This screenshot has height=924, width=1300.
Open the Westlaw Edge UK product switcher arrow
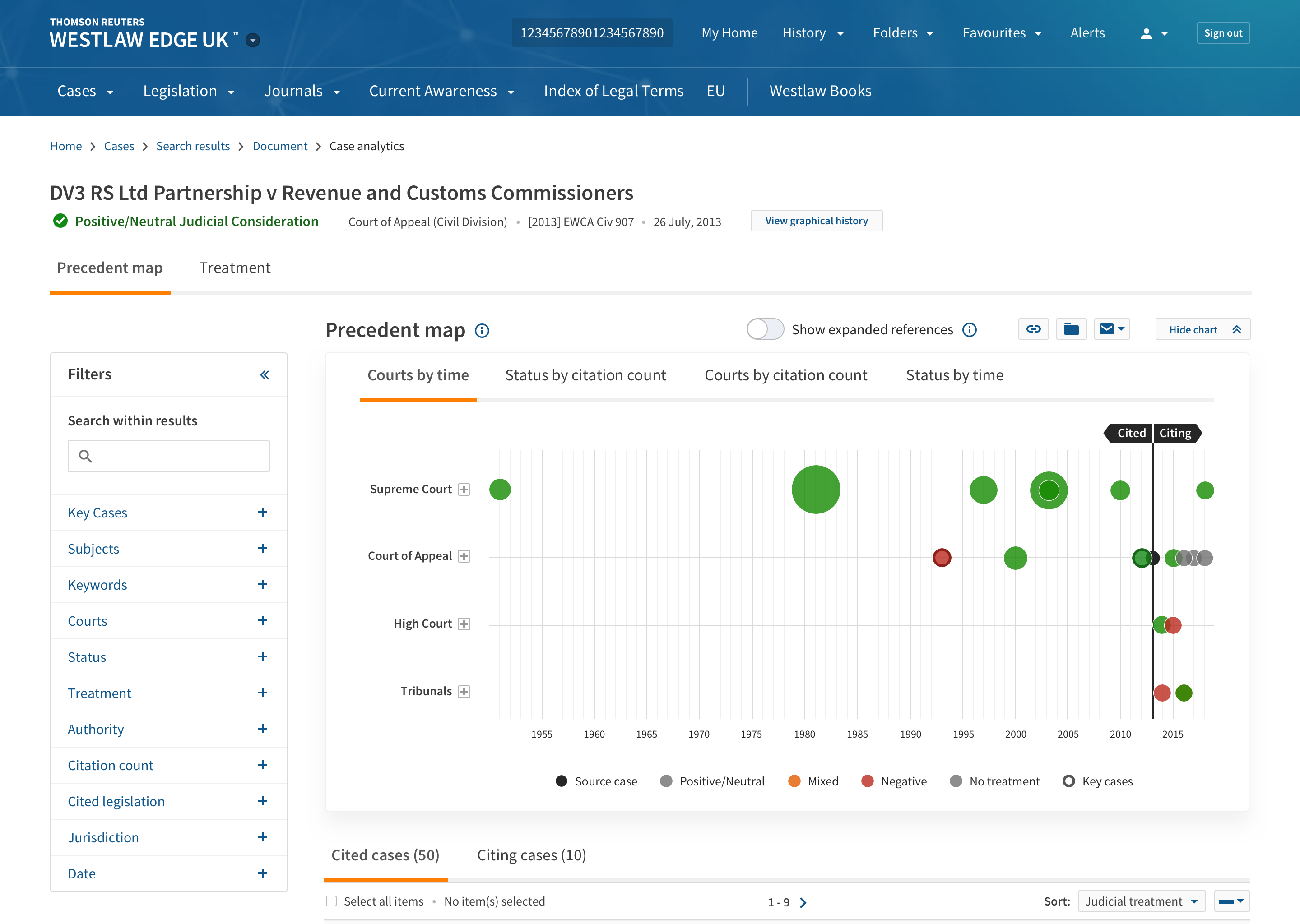click(x=253, y=40)
